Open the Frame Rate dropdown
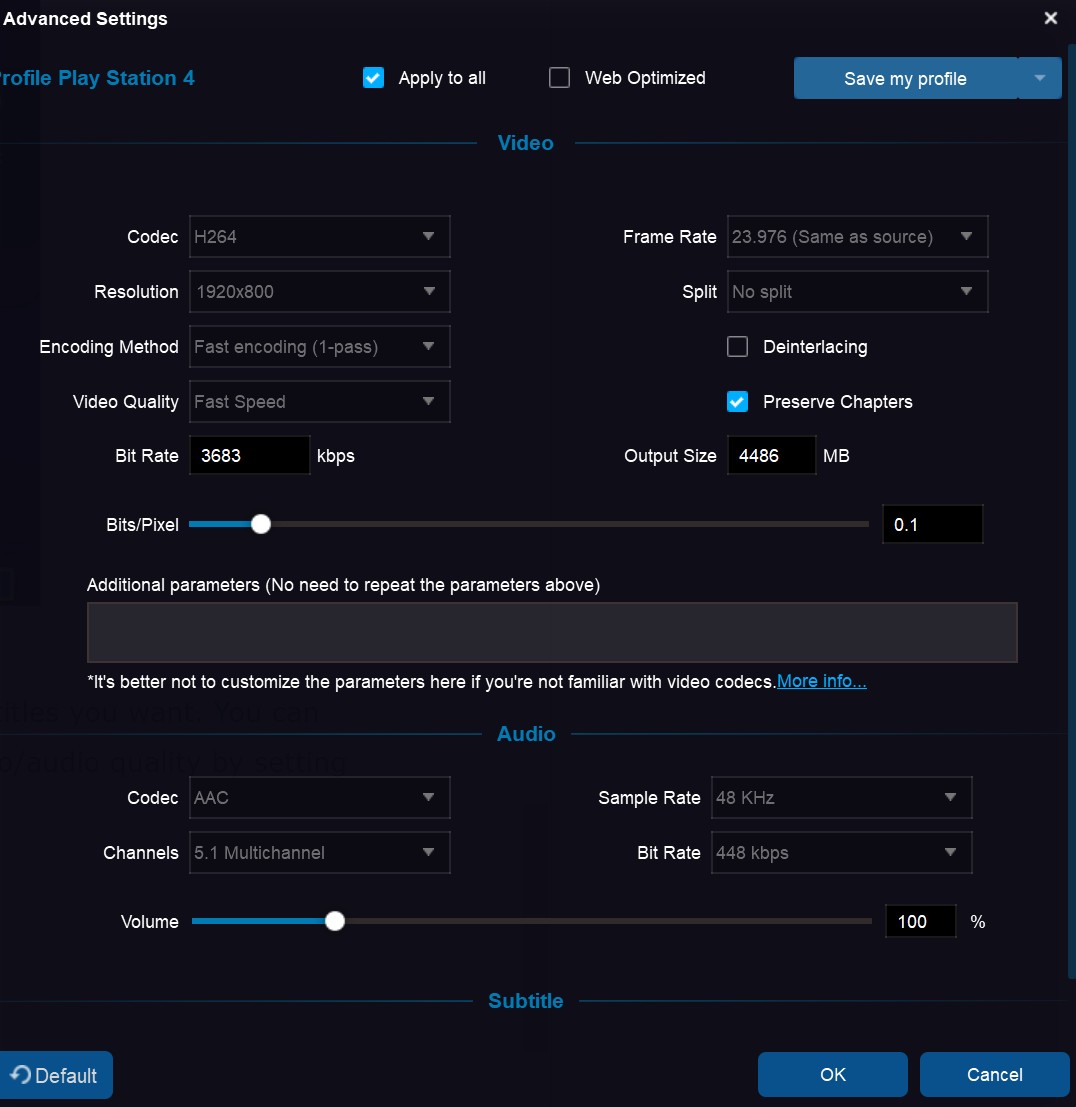Viewport: 1076px width, 1107px height. pos(857,236)
